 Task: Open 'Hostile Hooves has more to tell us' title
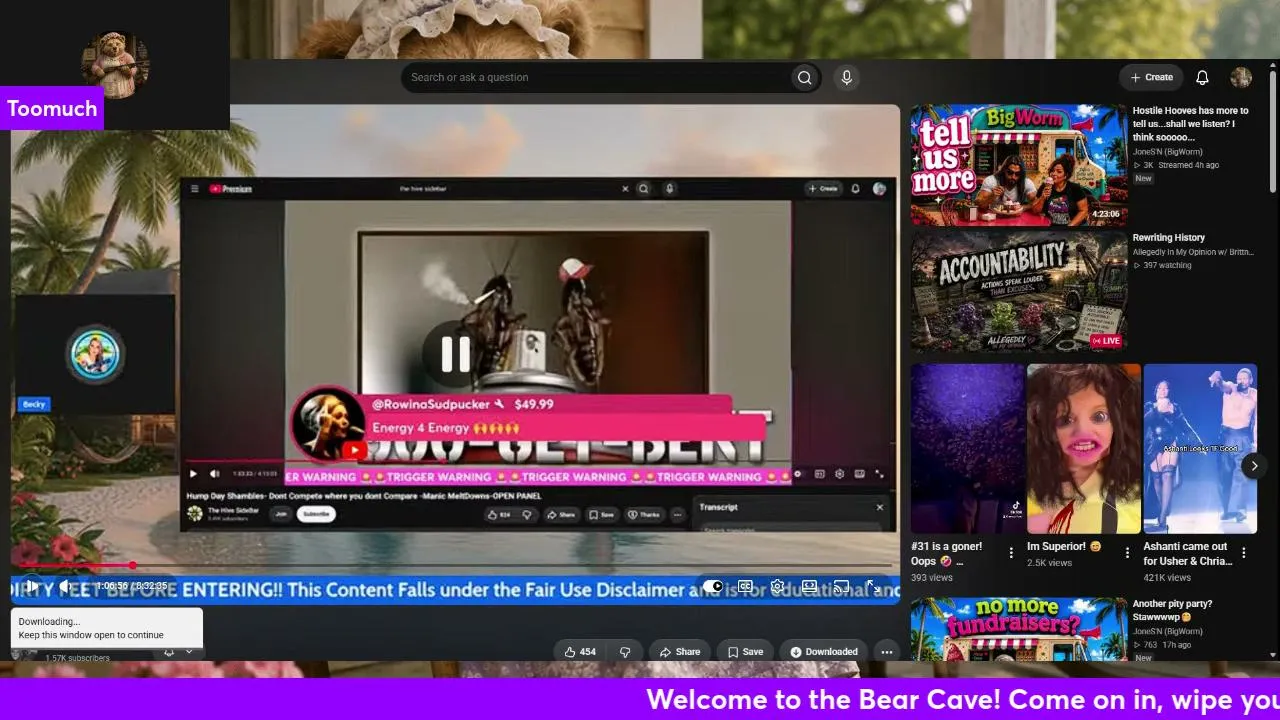point(1191,124)
